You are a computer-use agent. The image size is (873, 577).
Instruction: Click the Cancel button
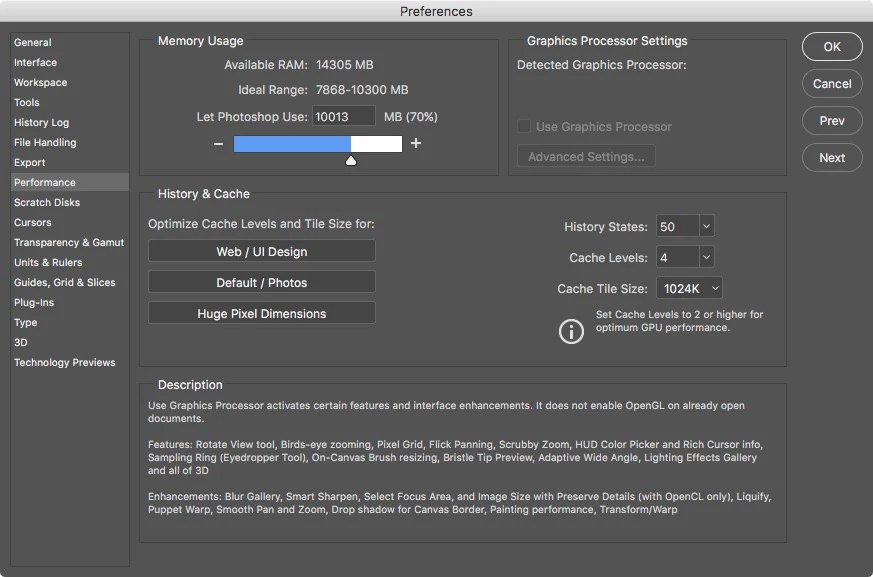coord(832,84)
